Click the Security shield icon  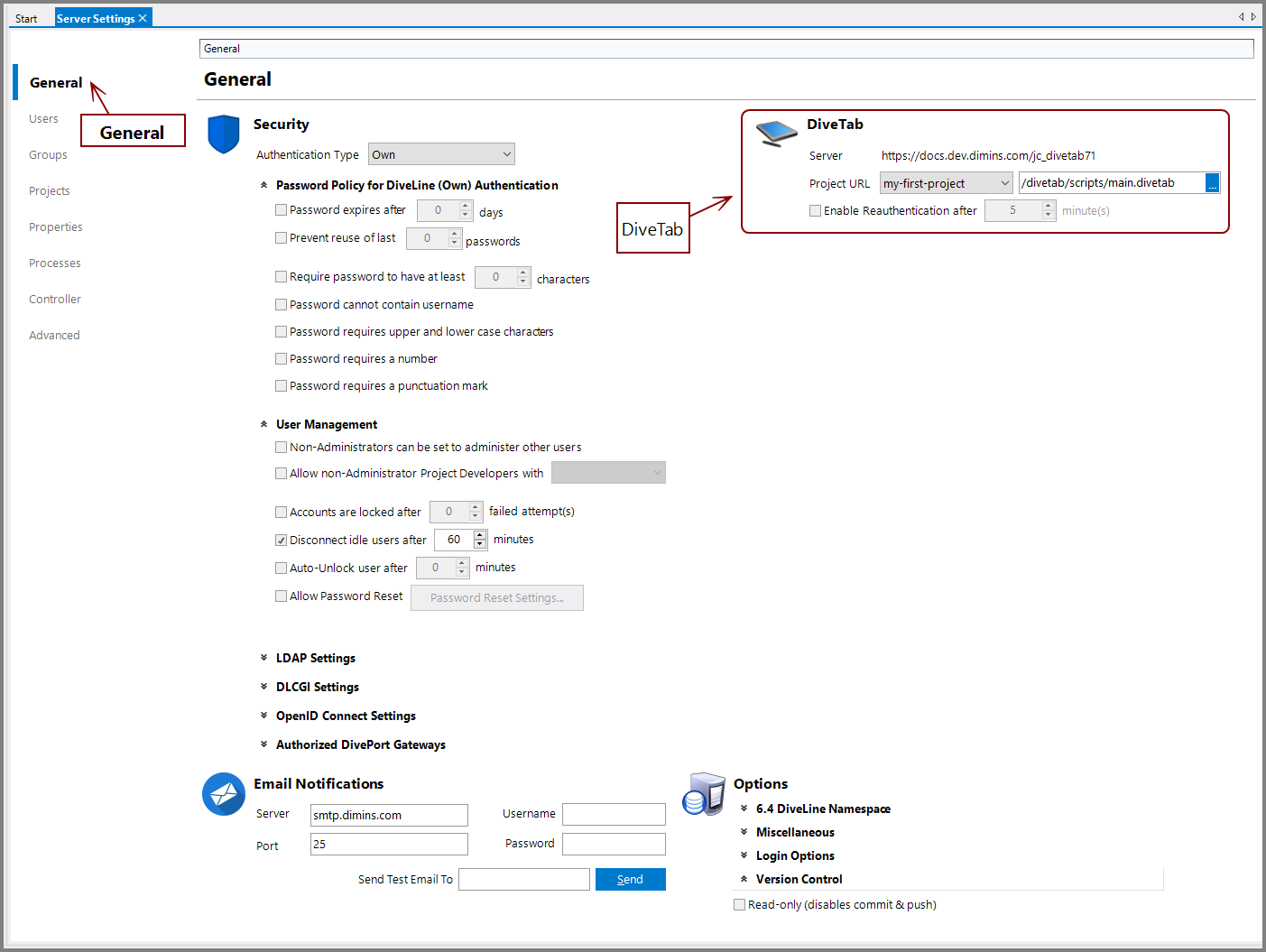(223, 134)
